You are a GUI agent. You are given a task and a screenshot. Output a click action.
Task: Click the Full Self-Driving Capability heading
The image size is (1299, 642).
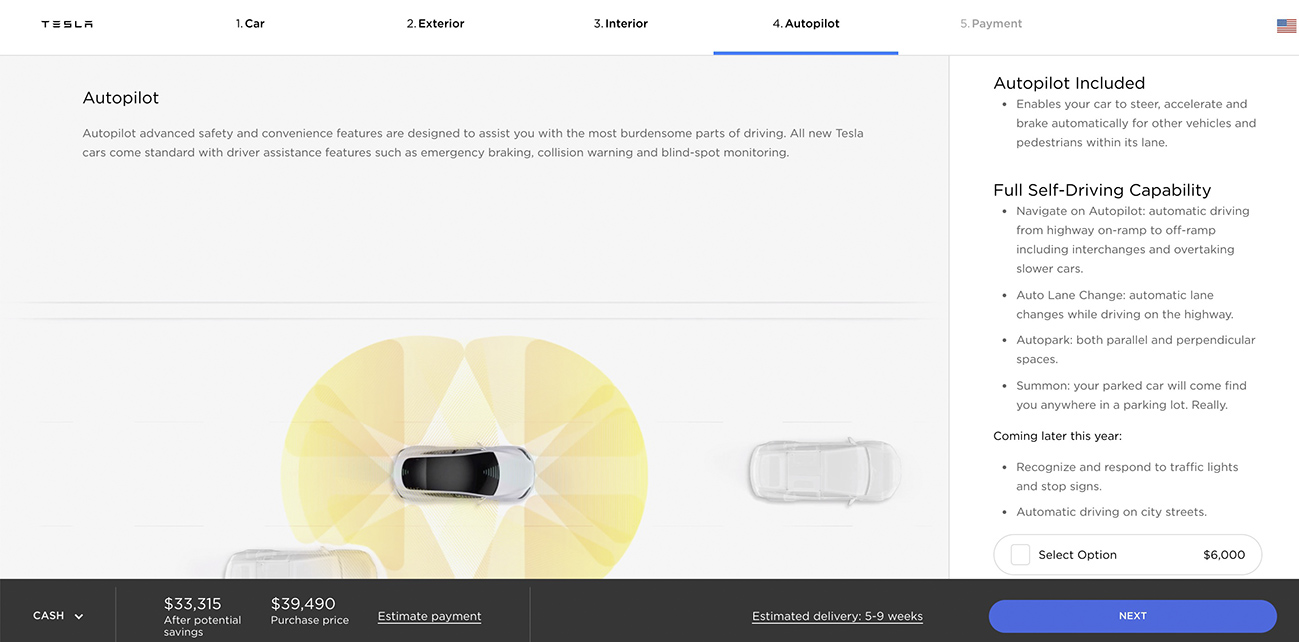(1102, 190)
